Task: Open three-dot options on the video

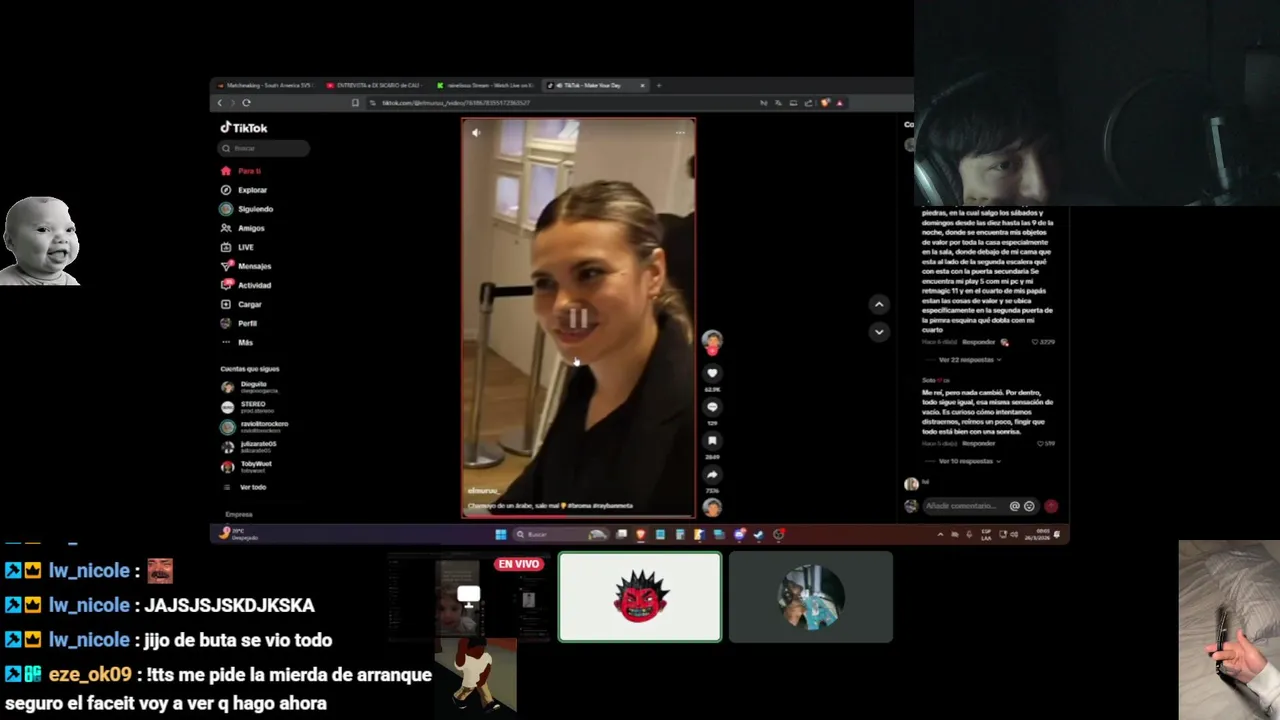Action: coord(680,132)
